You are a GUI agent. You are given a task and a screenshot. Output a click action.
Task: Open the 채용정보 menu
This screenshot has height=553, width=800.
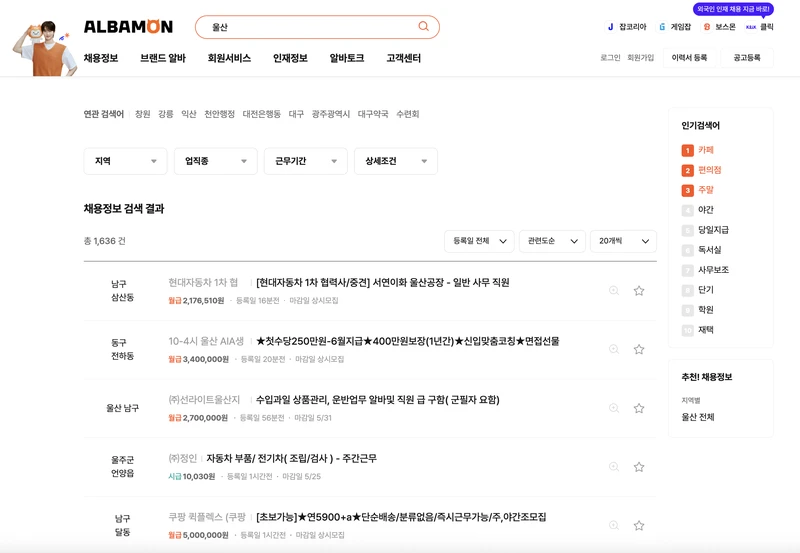coord(101,58)
